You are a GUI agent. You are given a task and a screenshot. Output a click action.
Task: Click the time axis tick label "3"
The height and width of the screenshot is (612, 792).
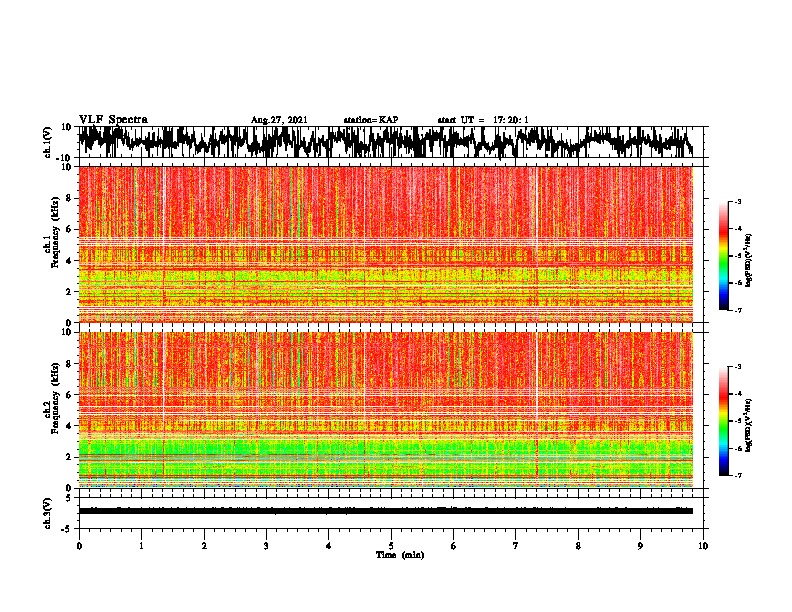click(x=266, y=546)
